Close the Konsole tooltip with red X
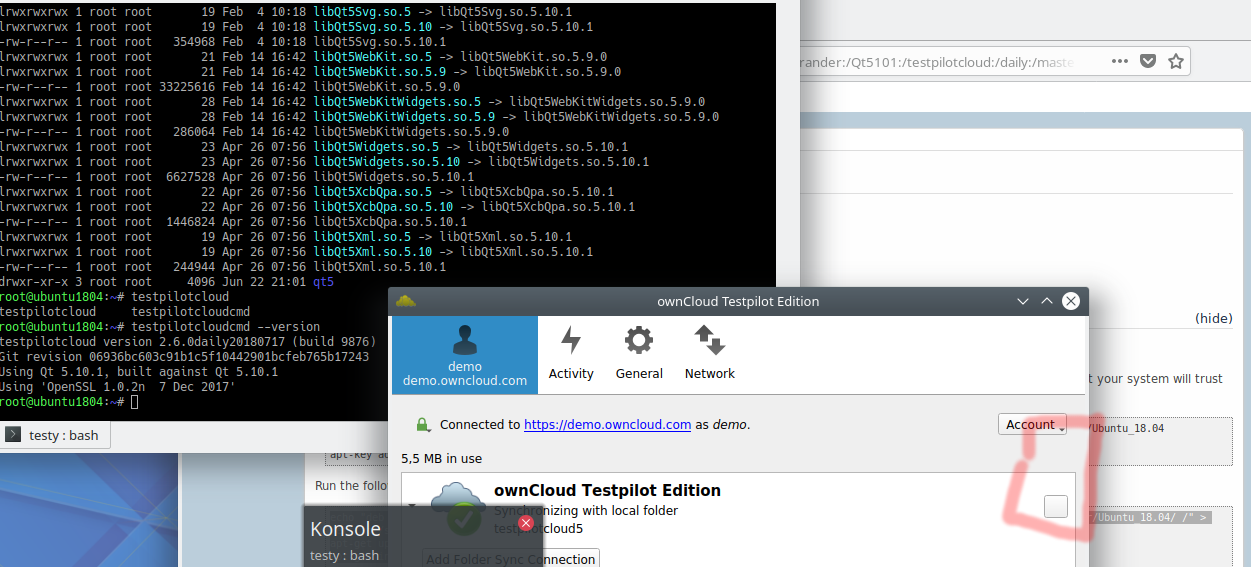The width and height of the screenshot is (1251, 567). [526, 522]
